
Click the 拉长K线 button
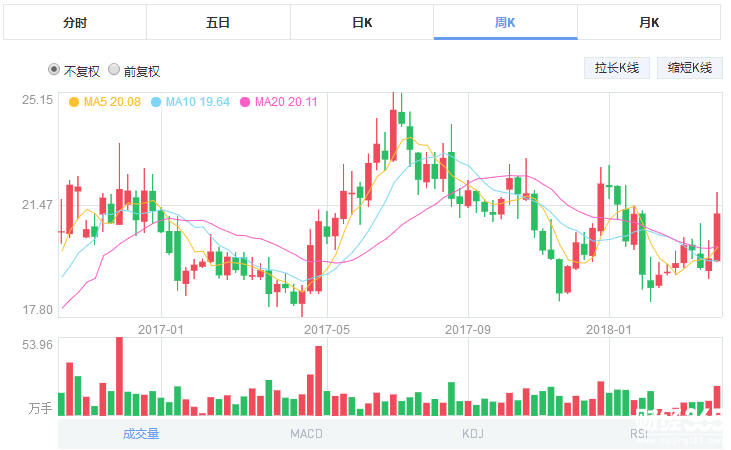click(x=617, y=68)
